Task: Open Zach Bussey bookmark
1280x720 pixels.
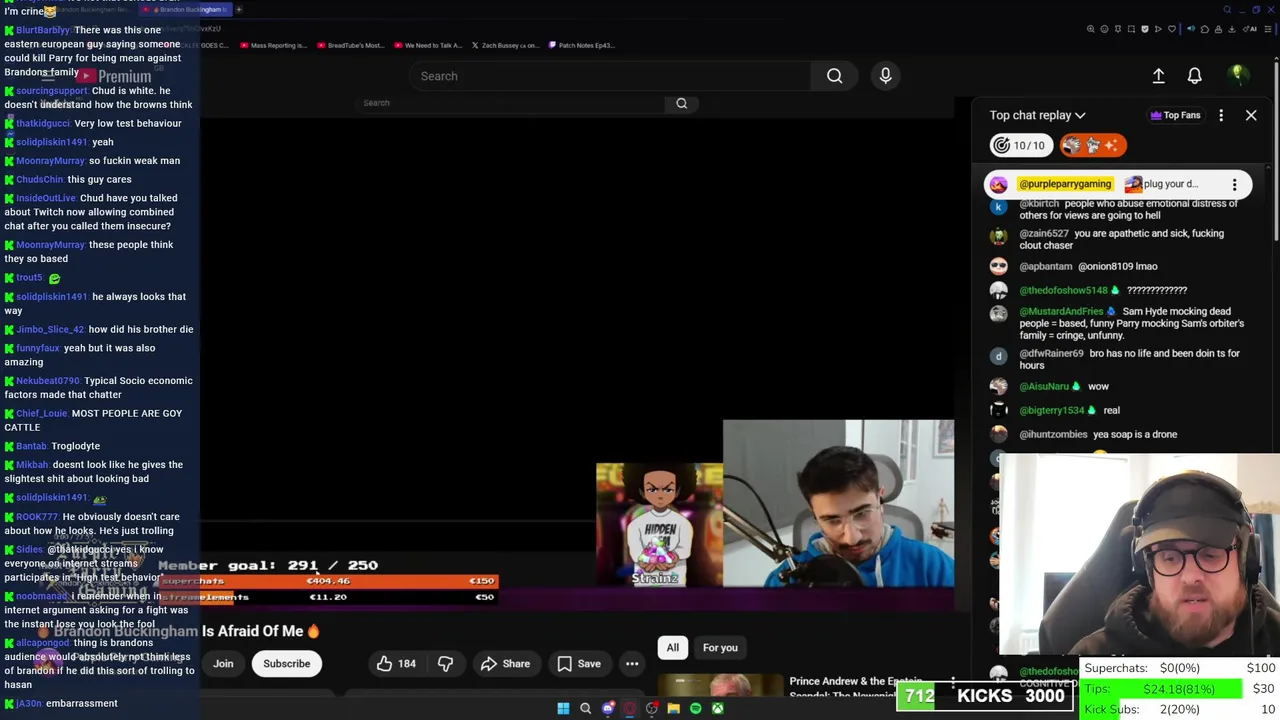Action: pyautogui.click(x=504, y=45)
